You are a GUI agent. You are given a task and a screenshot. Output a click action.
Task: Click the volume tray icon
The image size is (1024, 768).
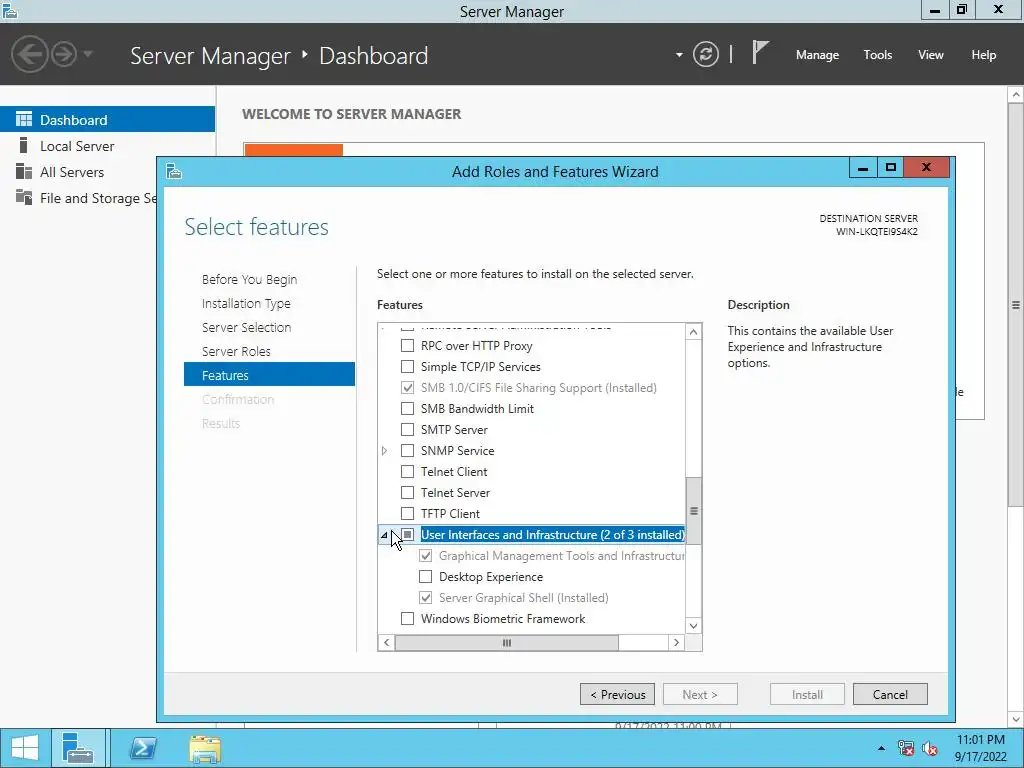(x=930, y=748)
